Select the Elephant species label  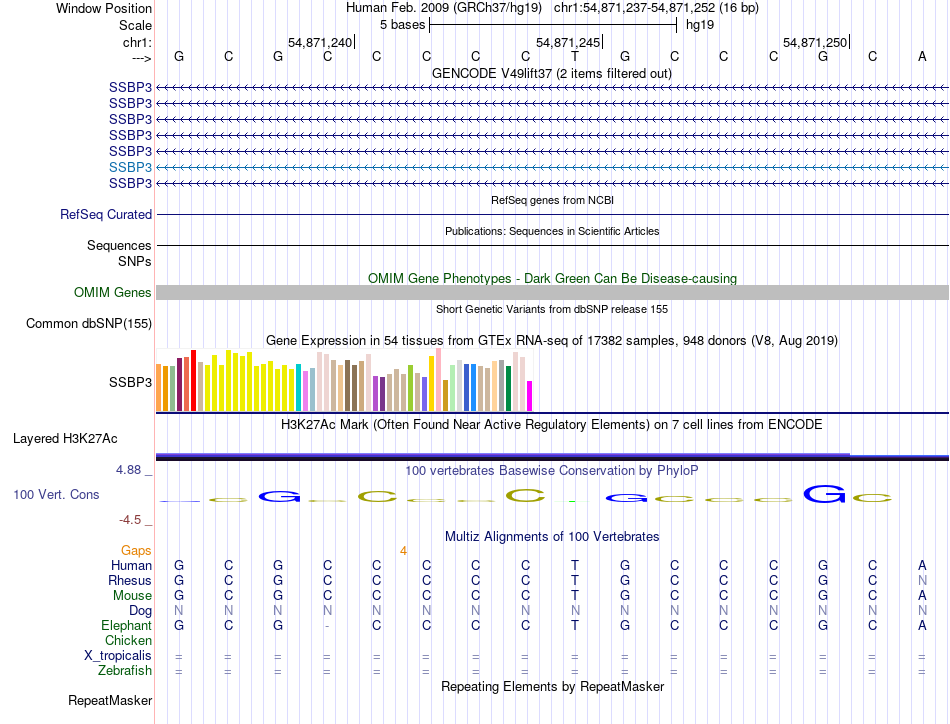126,625
